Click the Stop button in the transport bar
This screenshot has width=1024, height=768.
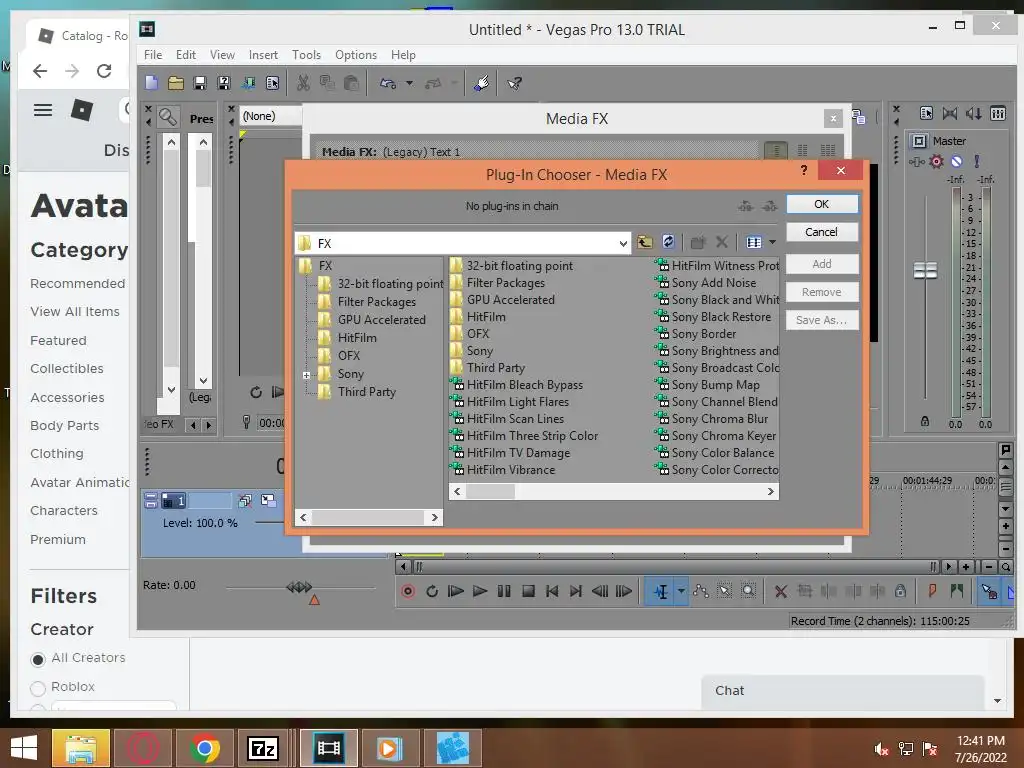(528, 592)
